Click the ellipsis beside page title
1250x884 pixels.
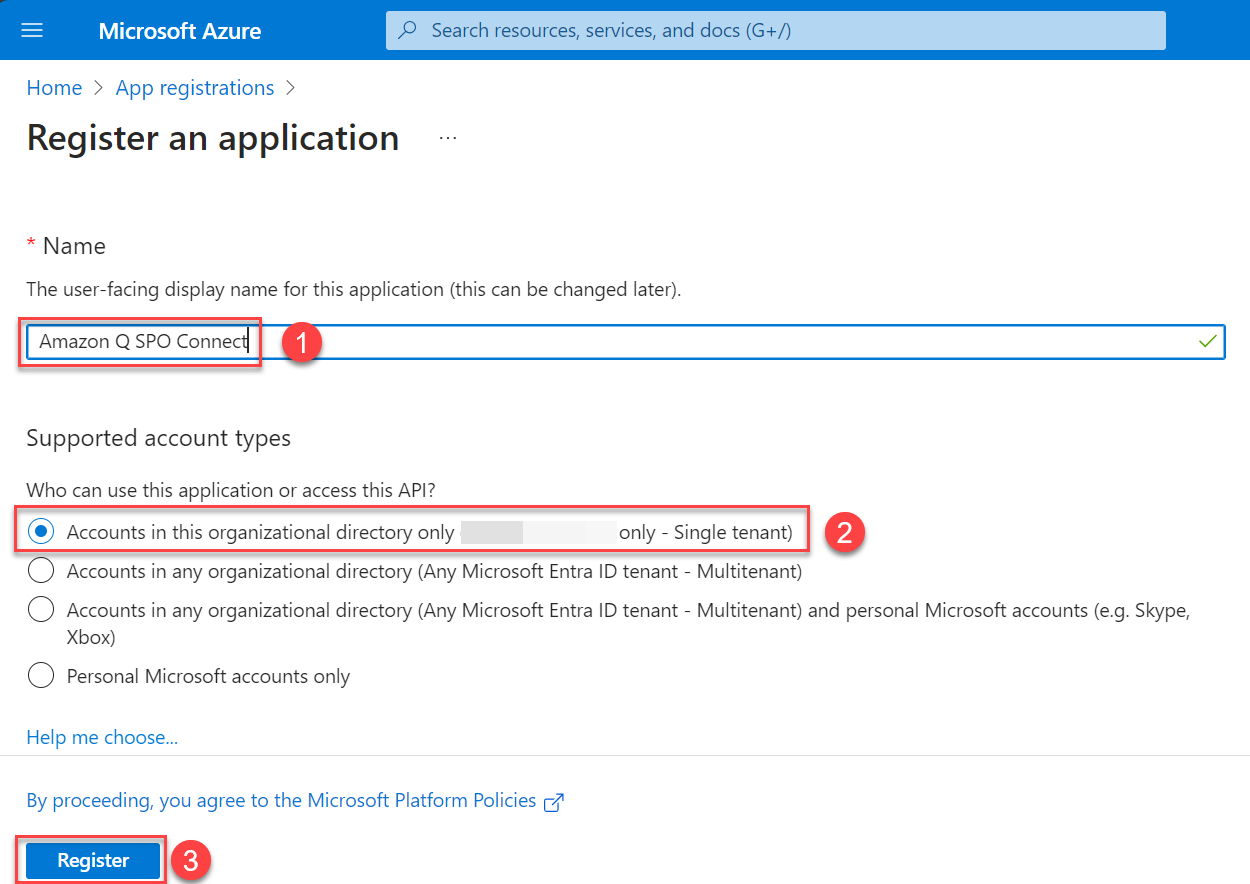point(446,138)
